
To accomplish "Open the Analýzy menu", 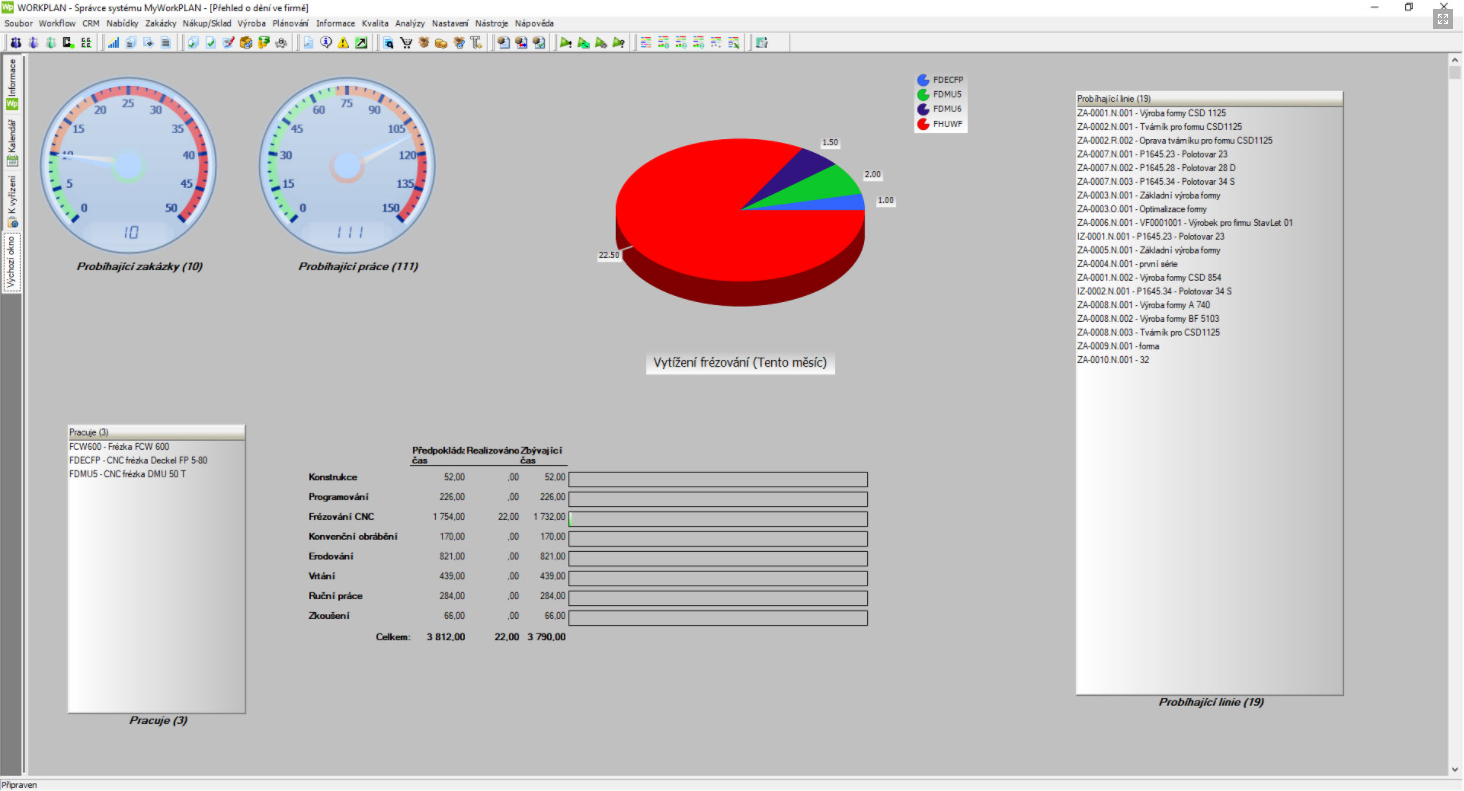I will (410, 23).
